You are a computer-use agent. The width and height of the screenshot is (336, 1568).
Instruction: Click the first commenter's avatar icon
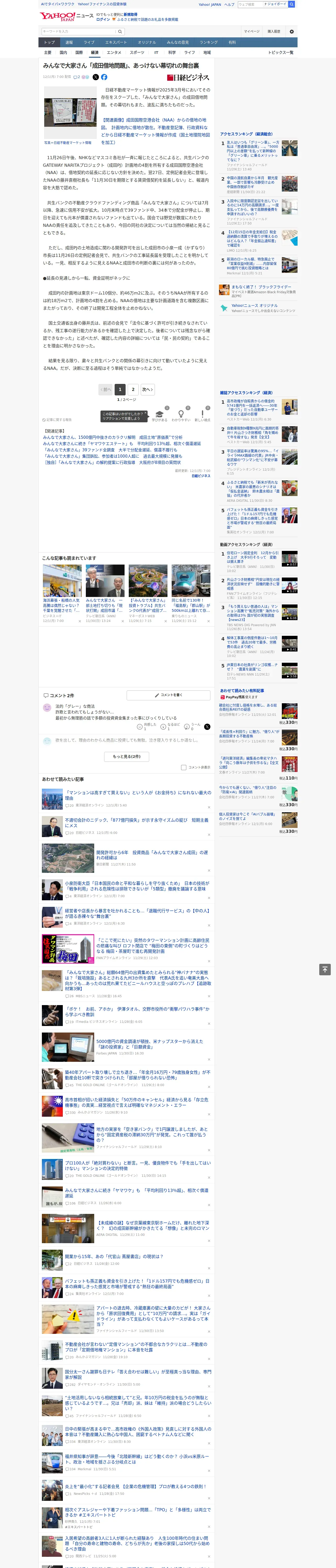(x=47, y=708)
